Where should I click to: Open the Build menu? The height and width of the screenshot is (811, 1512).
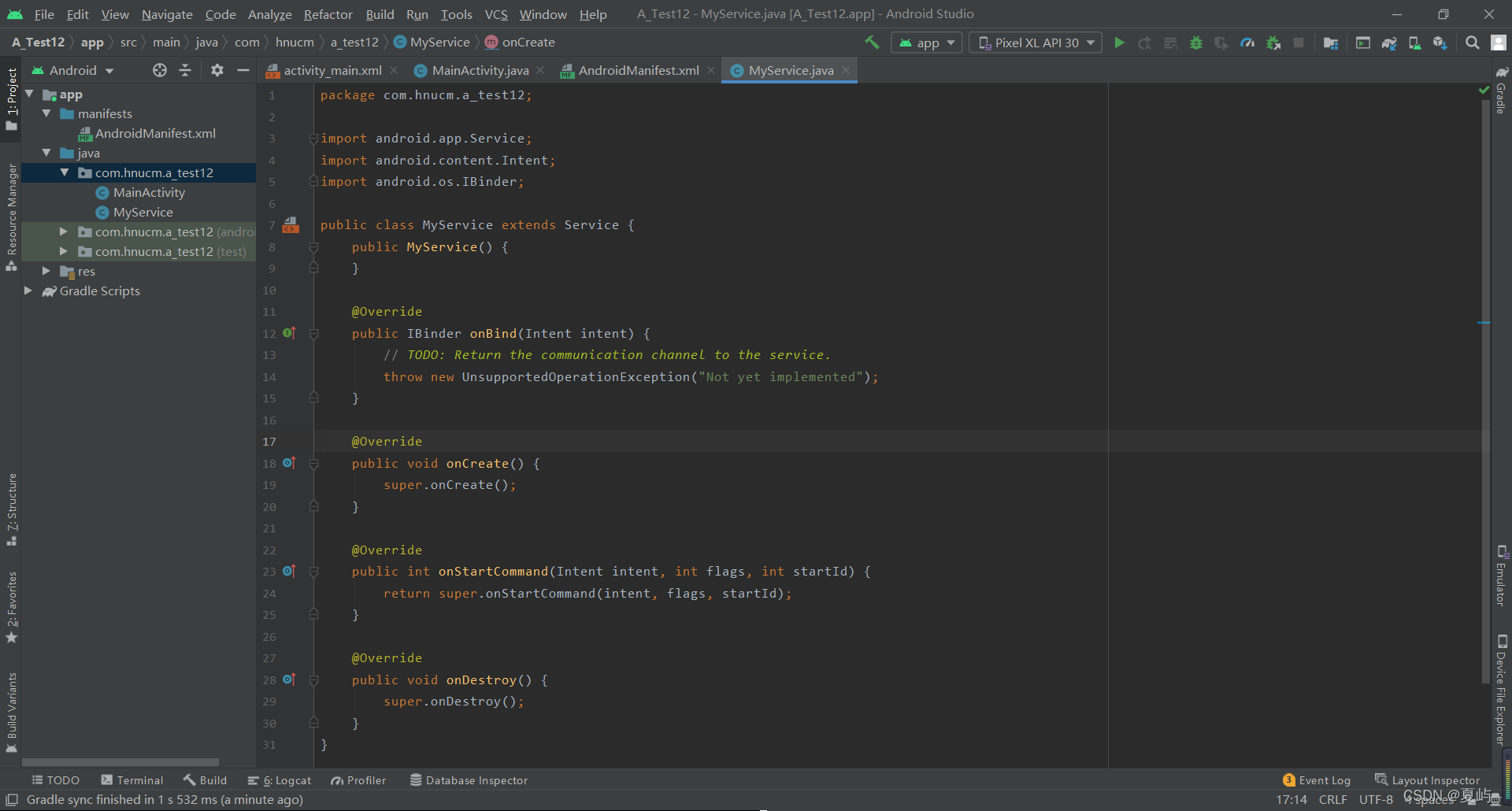[380, 14]
